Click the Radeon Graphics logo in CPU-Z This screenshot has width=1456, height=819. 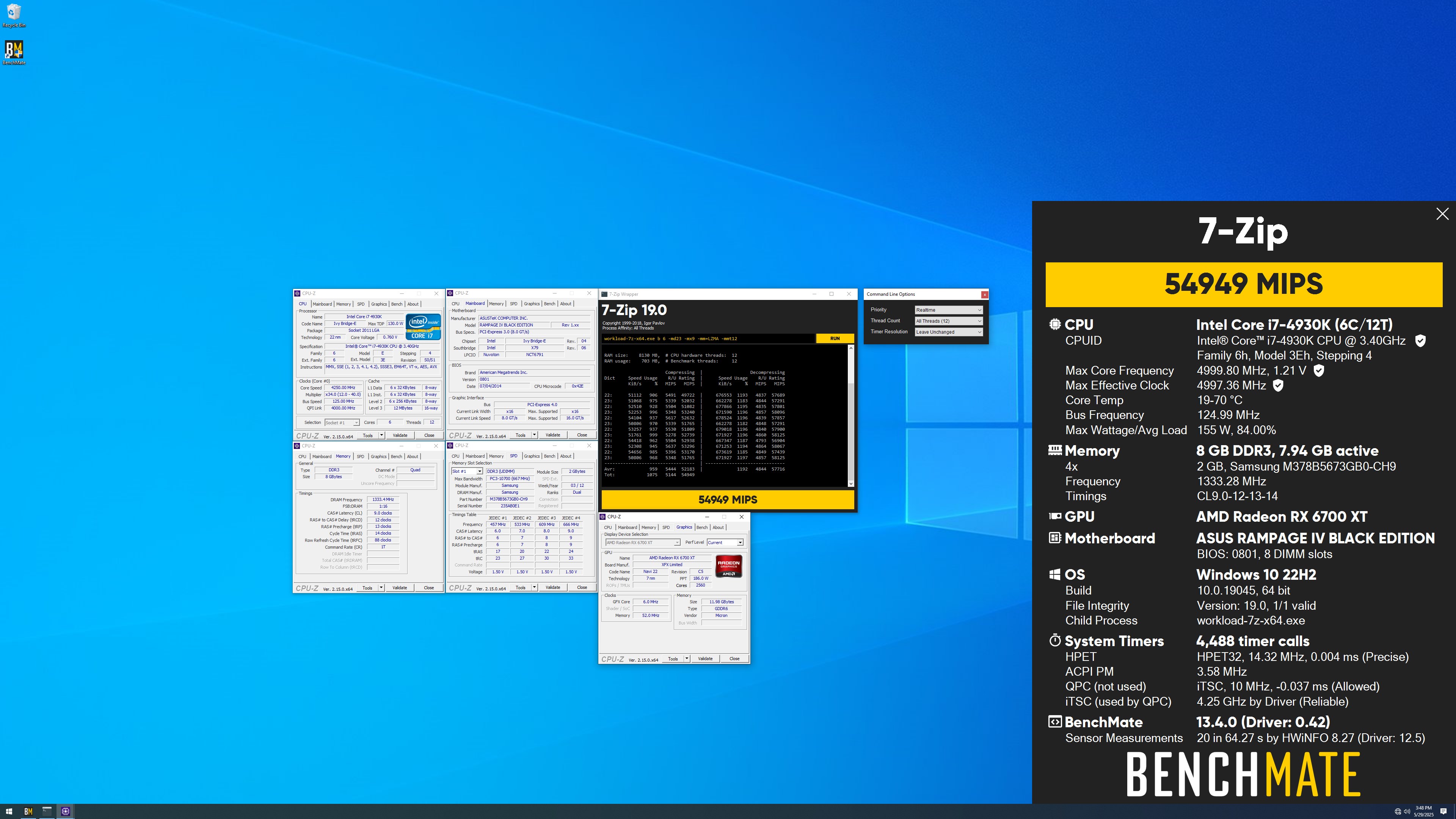pyautogui.click(x=728, y=566)
